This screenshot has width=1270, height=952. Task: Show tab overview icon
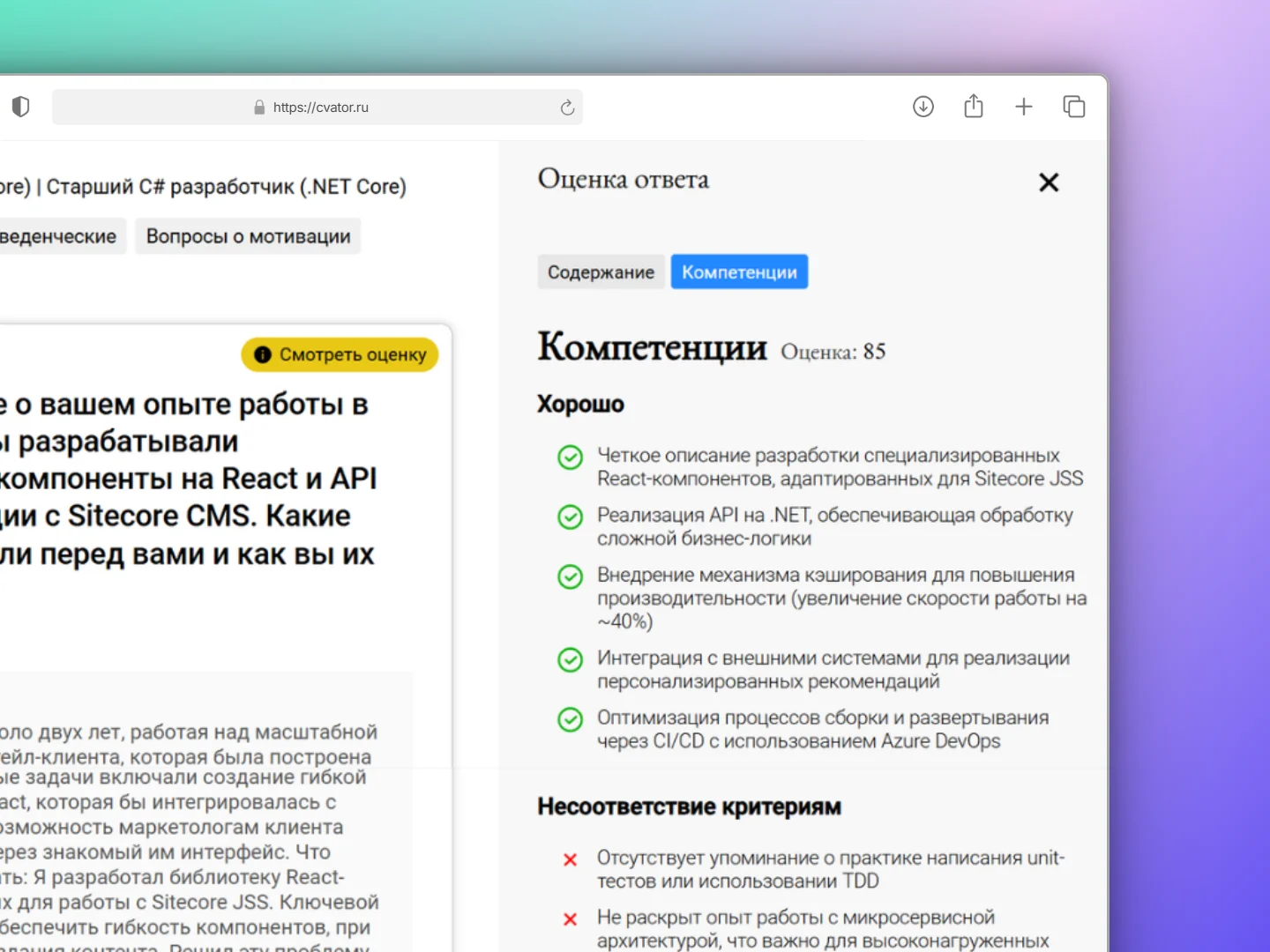point(1074,107)
